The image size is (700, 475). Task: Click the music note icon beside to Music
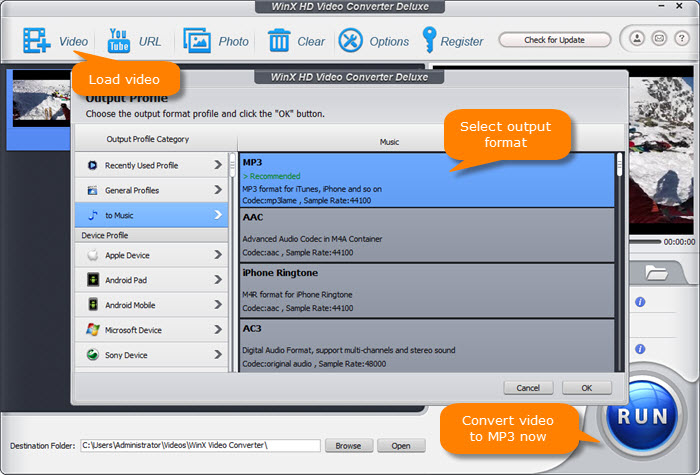[93, 215]
